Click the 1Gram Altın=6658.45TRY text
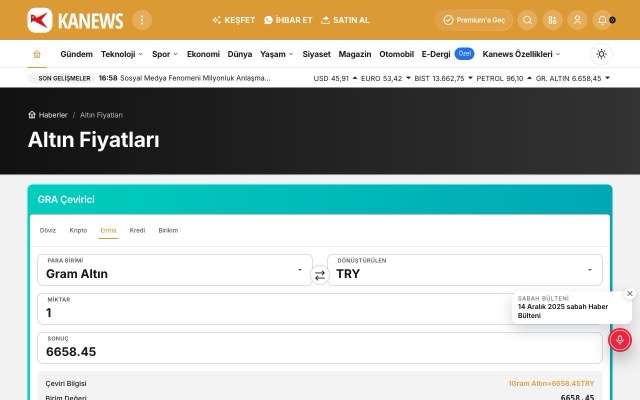 click(x=551, y=383)
